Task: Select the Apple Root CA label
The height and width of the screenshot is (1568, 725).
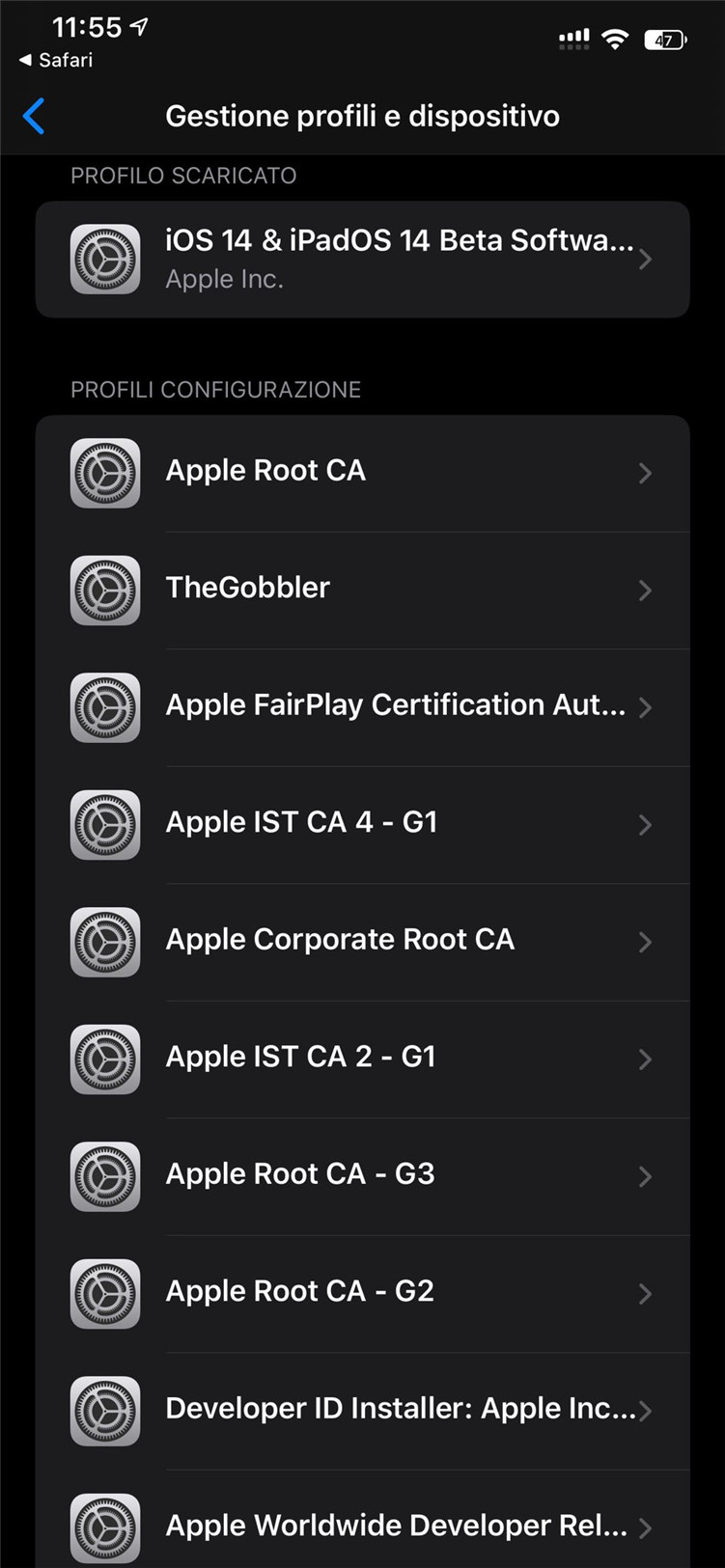Action: click(x=265, y=470)
